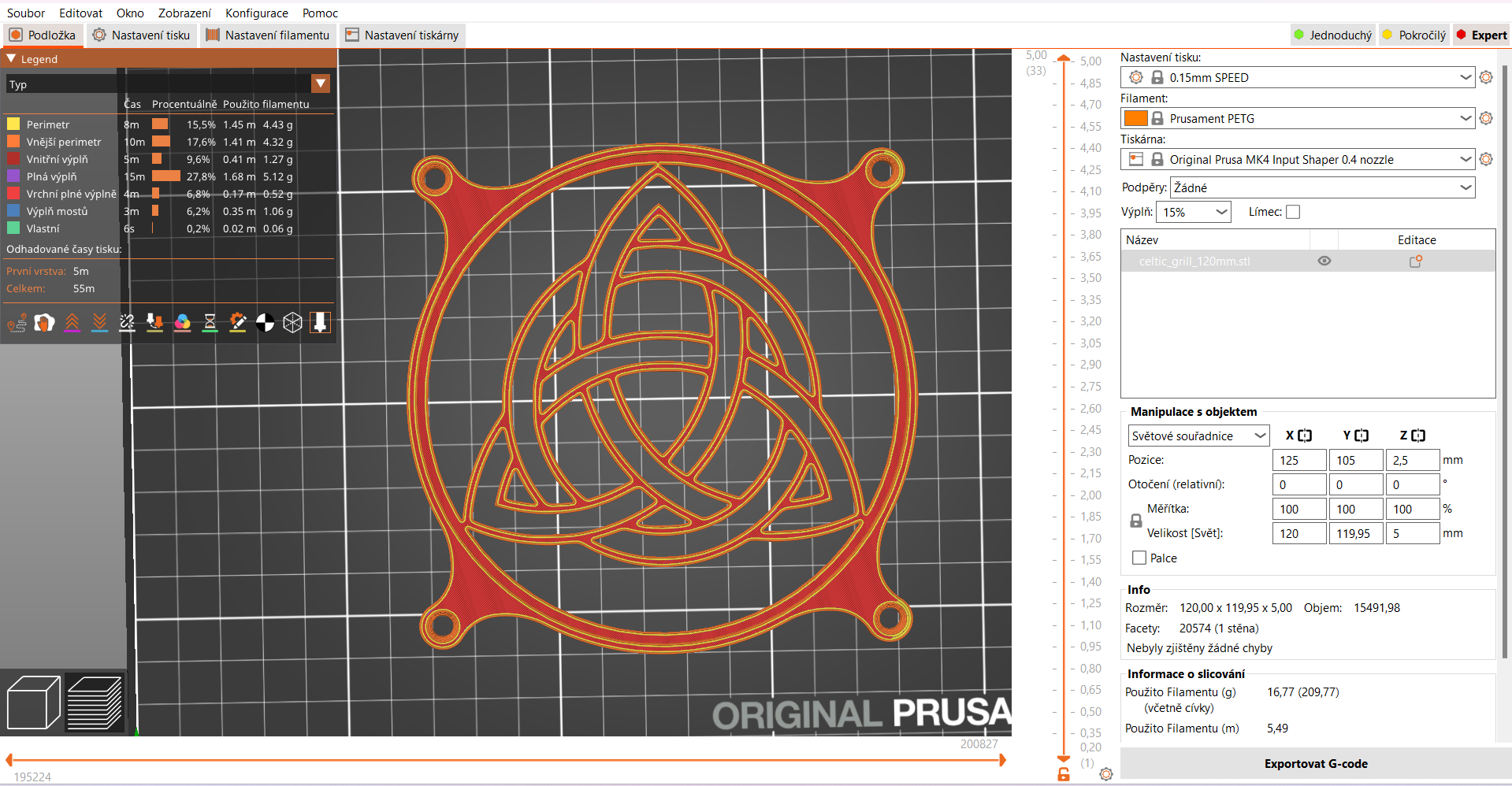
Task: Click left thumb of horizontal moves slider
Action: [9, 760]
